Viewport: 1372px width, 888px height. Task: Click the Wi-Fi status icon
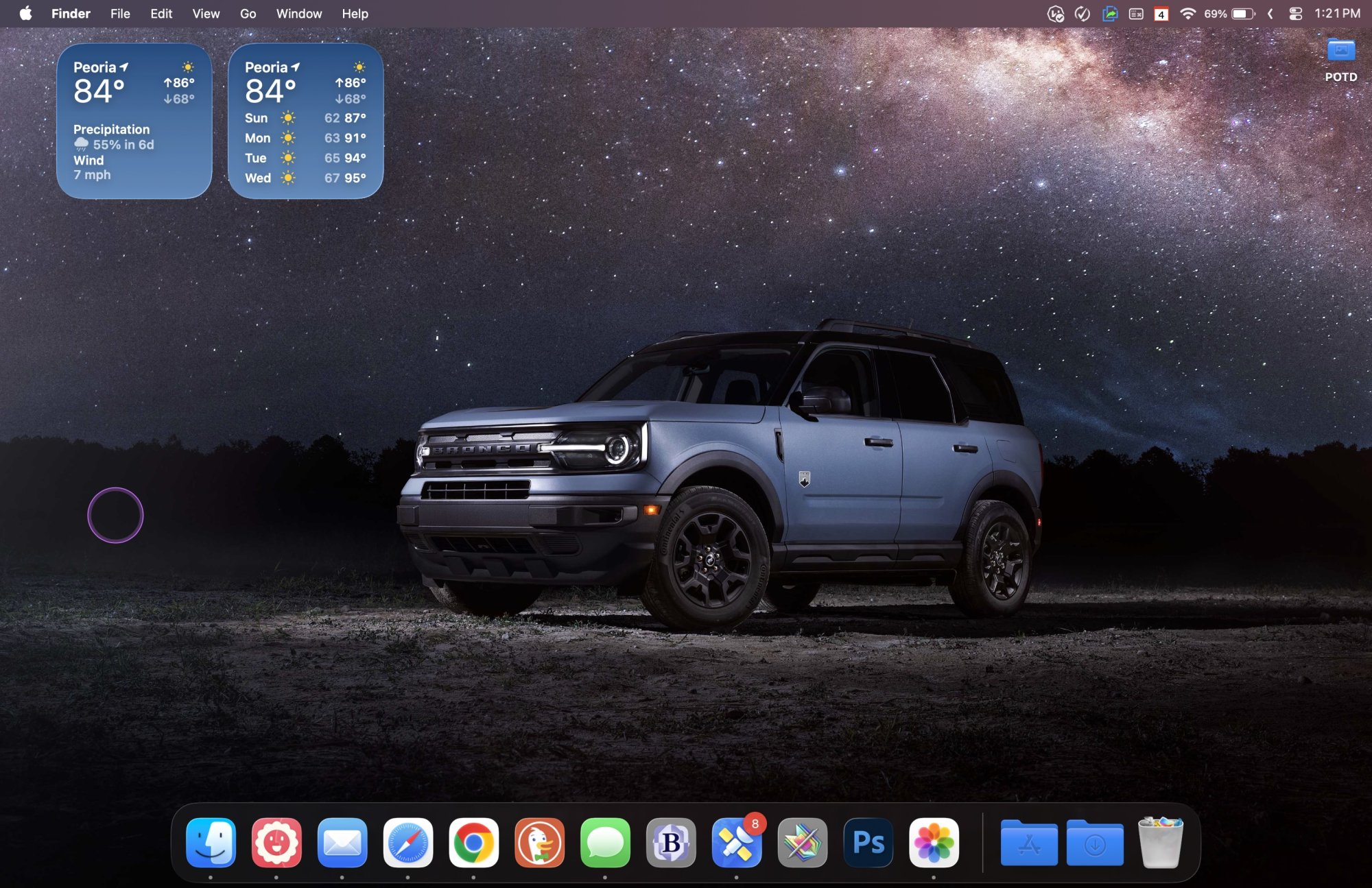tap(1187, 14)
